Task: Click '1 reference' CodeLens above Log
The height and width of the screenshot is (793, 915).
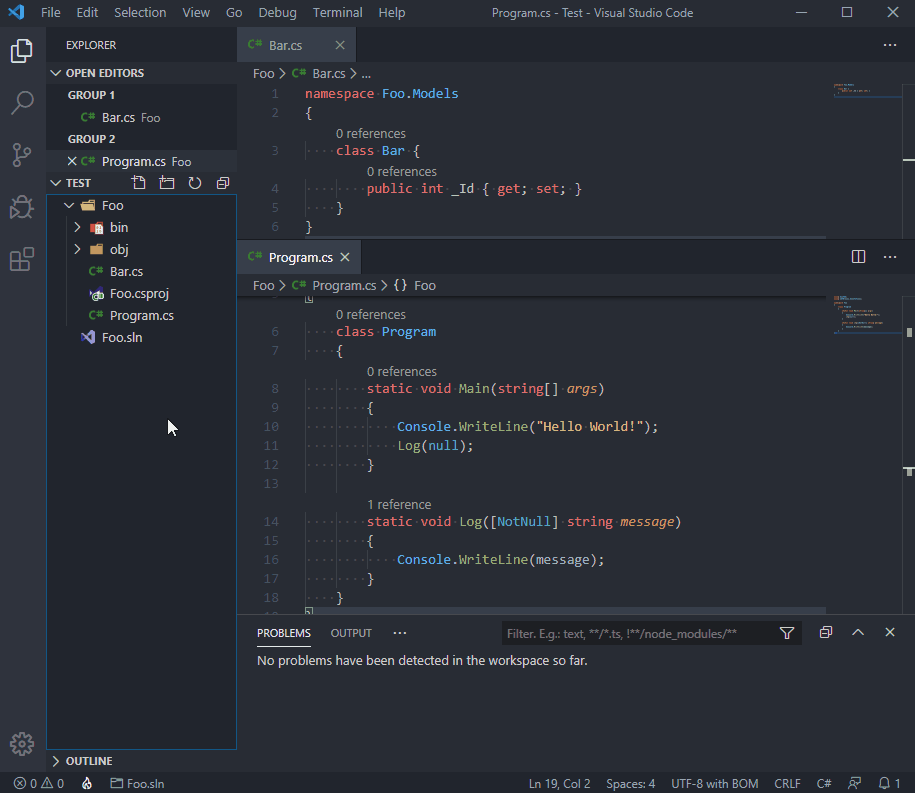Action: pyautogui.click(x=399, y=504)
